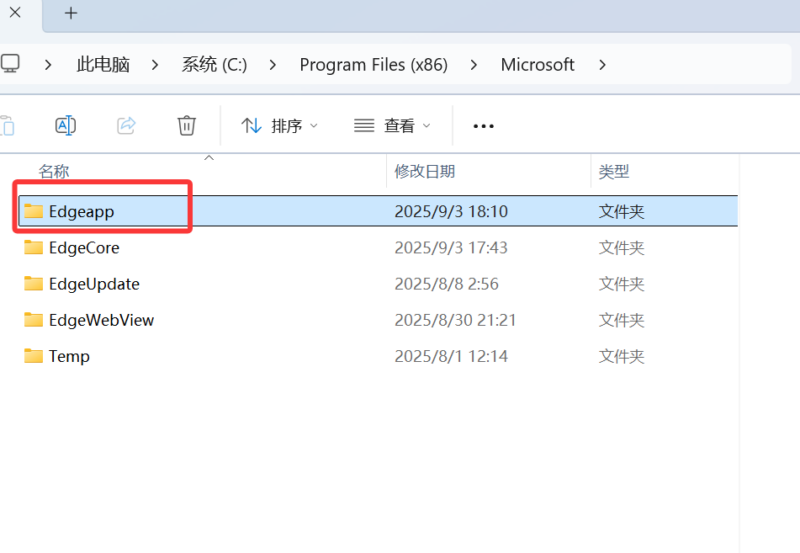Click date 2025/8/30 21:21
The image size is (800, 553).
tap(455, 320)
